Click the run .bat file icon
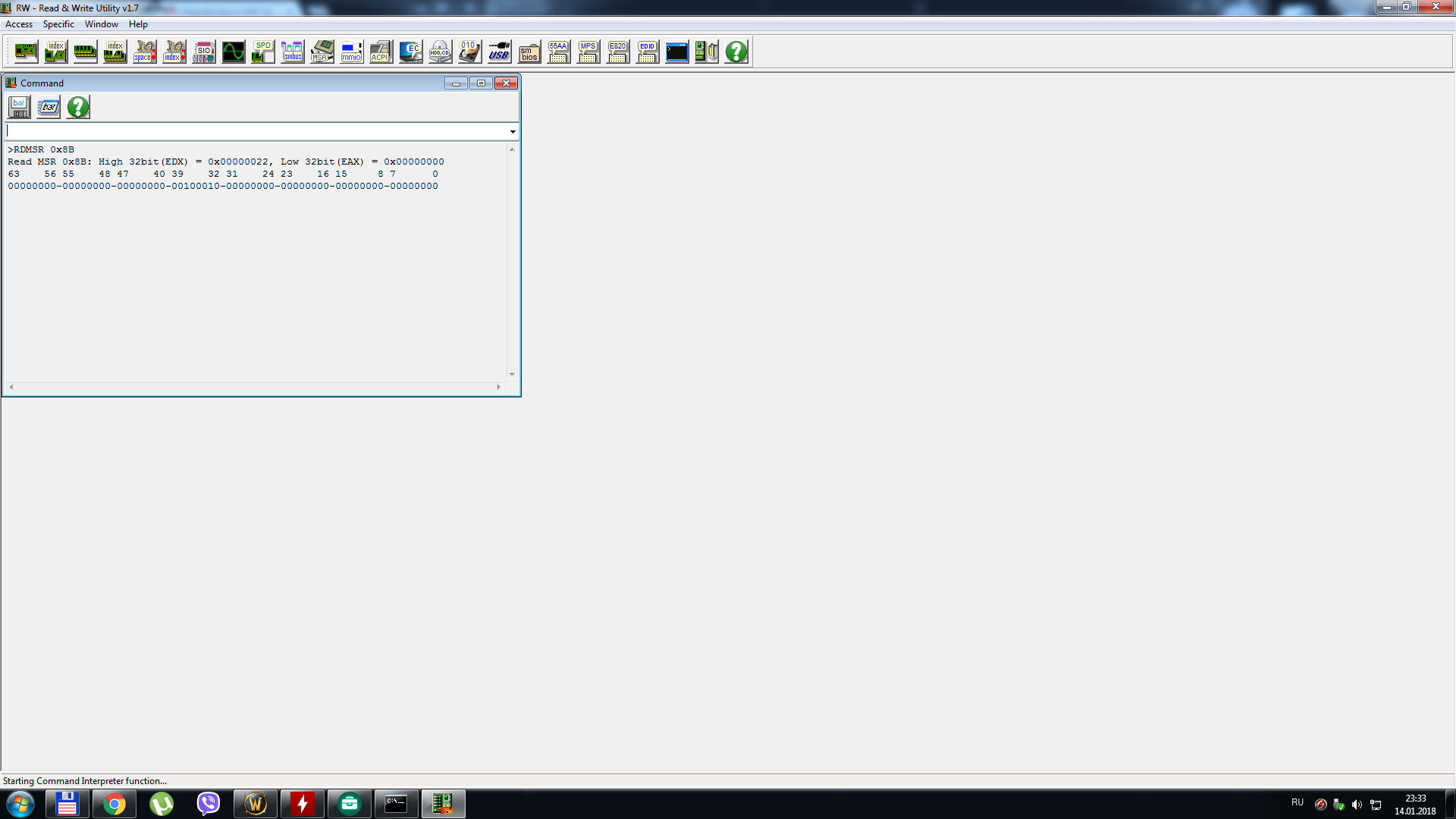Viewport: 1456px width, 819px height. pyautogui.click(x=49, y=107)
